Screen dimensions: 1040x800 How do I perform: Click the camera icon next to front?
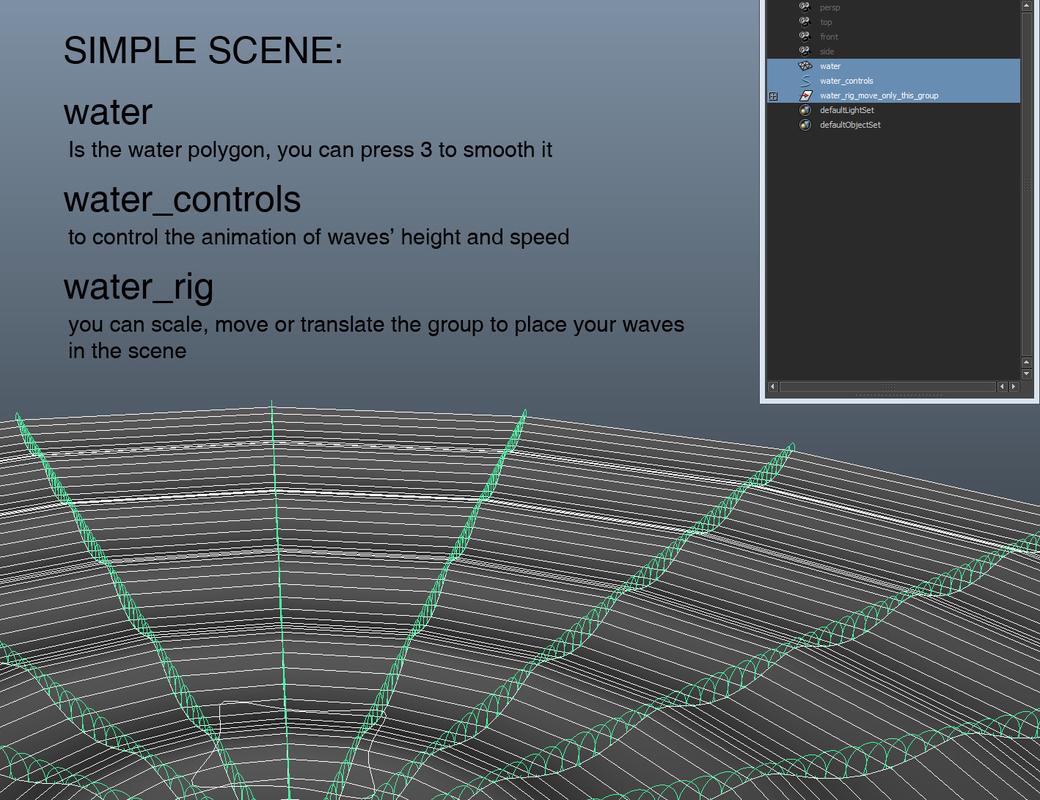[x=804, y=36]
